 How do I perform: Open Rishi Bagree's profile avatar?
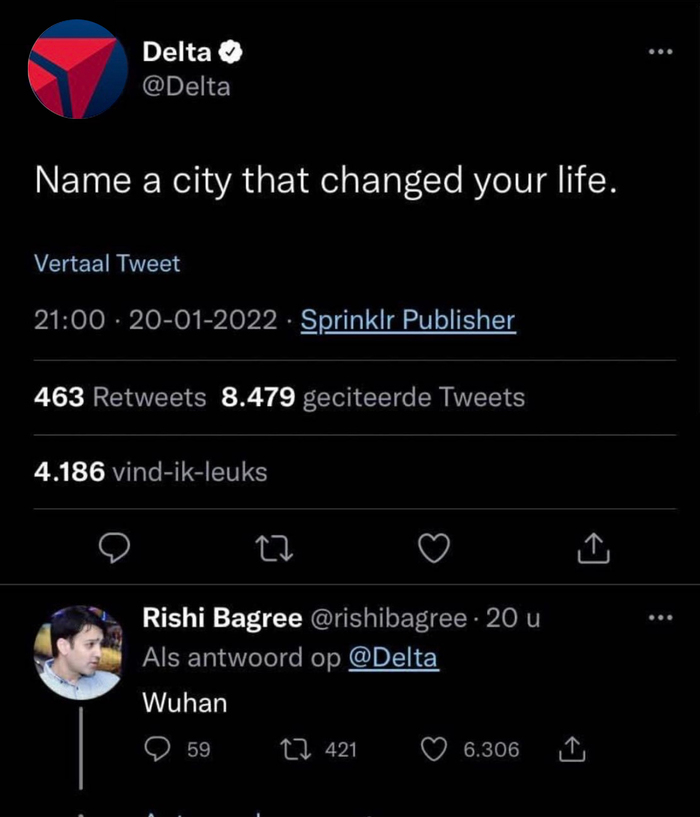click(78, 652)
